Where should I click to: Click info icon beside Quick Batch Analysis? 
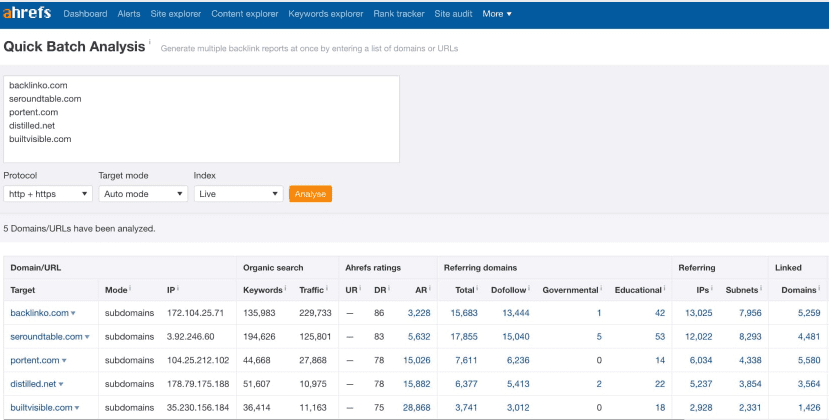click(150, 42)
